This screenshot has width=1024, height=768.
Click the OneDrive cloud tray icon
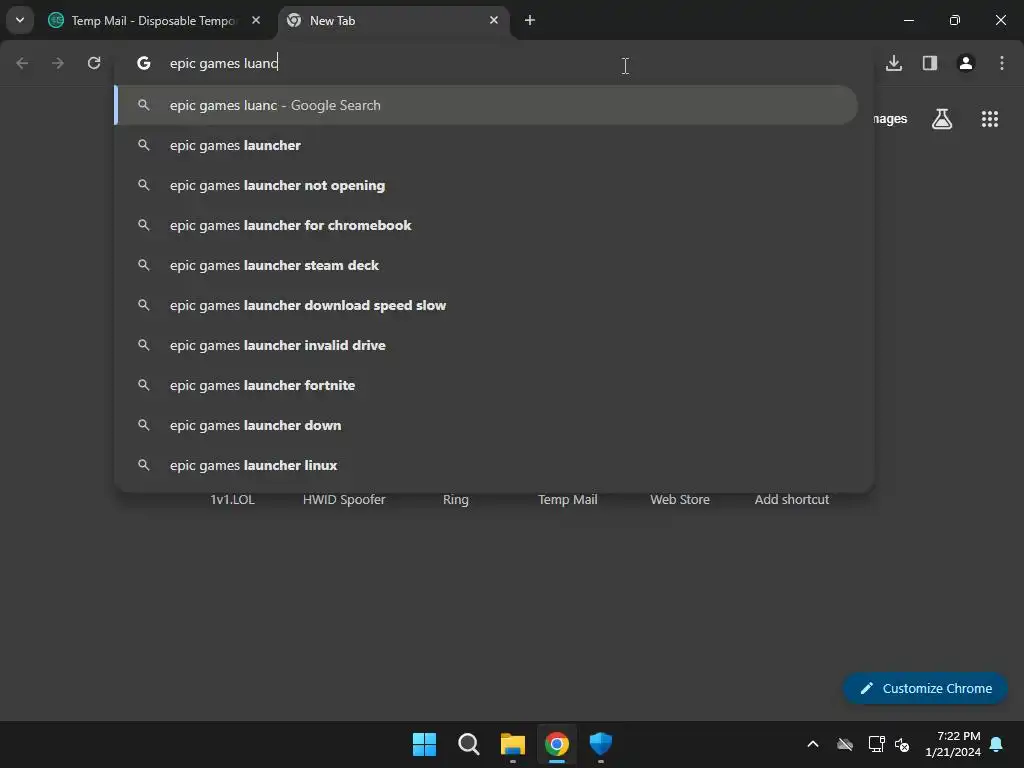845,744
